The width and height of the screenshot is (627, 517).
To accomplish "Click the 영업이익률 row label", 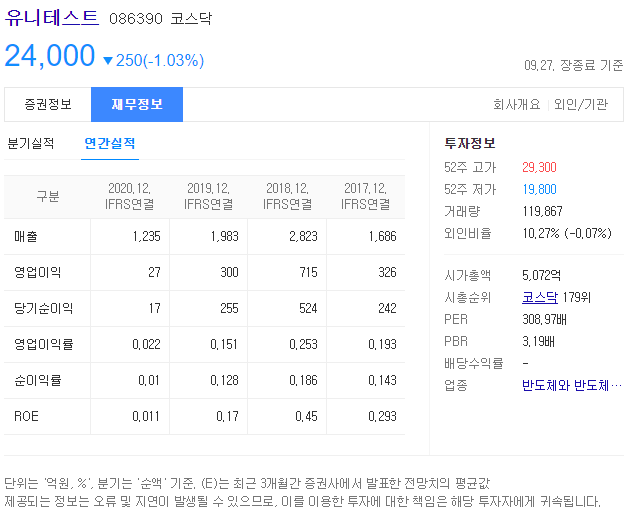I will pos(44,344).
